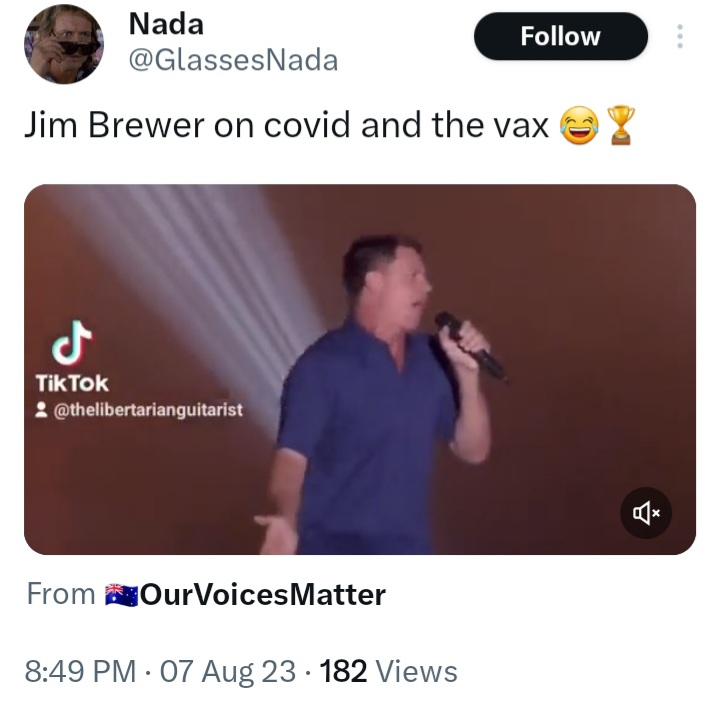Click the TikTok note logo in video

tap(72, 343)
